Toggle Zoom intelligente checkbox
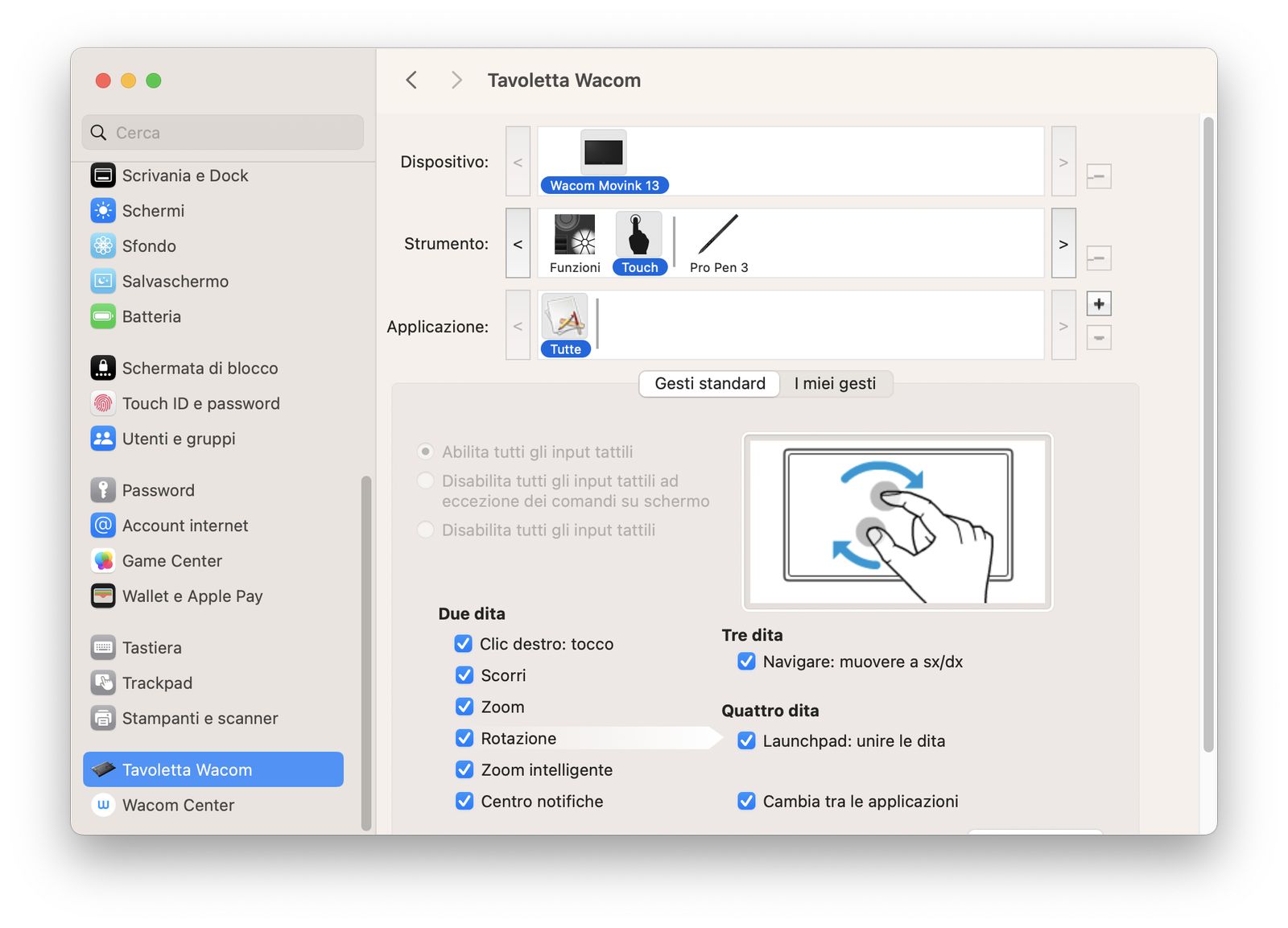This screenshot has height=928, width=1288. 464,769
